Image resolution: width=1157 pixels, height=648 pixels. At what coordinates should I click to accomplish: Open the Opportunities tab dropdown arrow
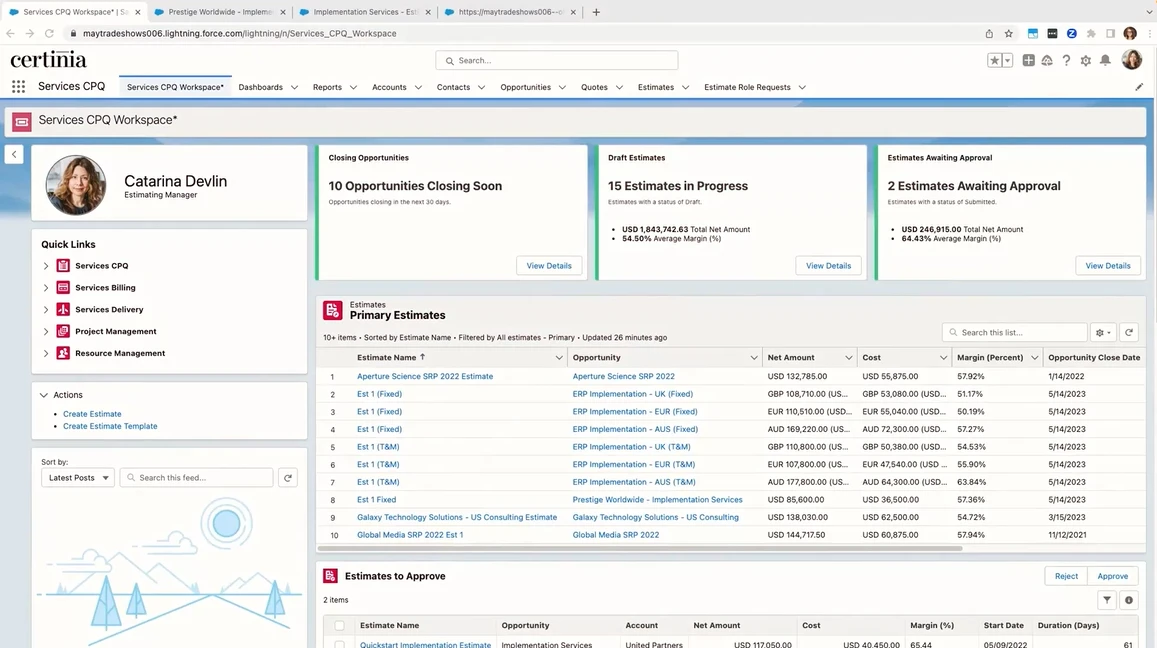point(565,87)
